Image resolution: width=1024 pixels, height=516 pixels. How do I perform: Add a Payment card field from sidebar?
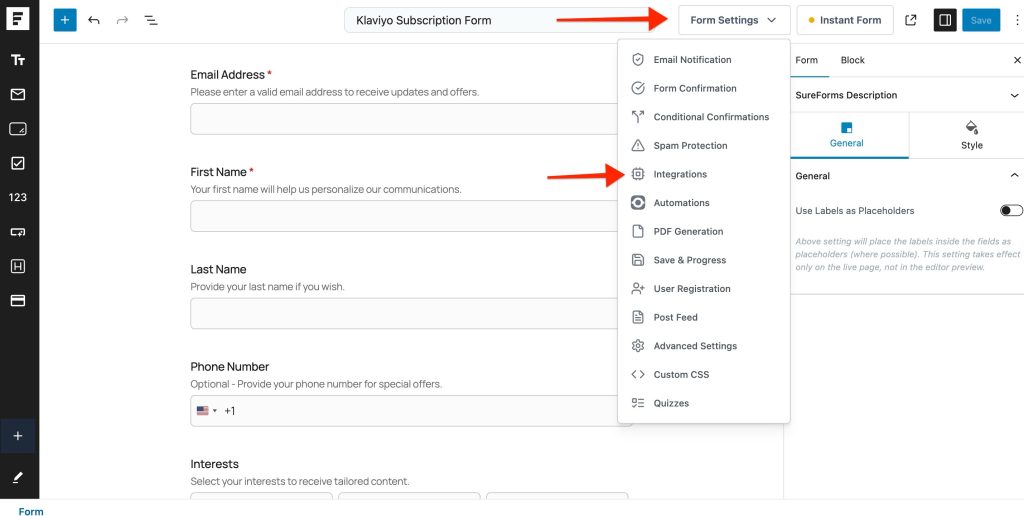click(x=18, y=300)
